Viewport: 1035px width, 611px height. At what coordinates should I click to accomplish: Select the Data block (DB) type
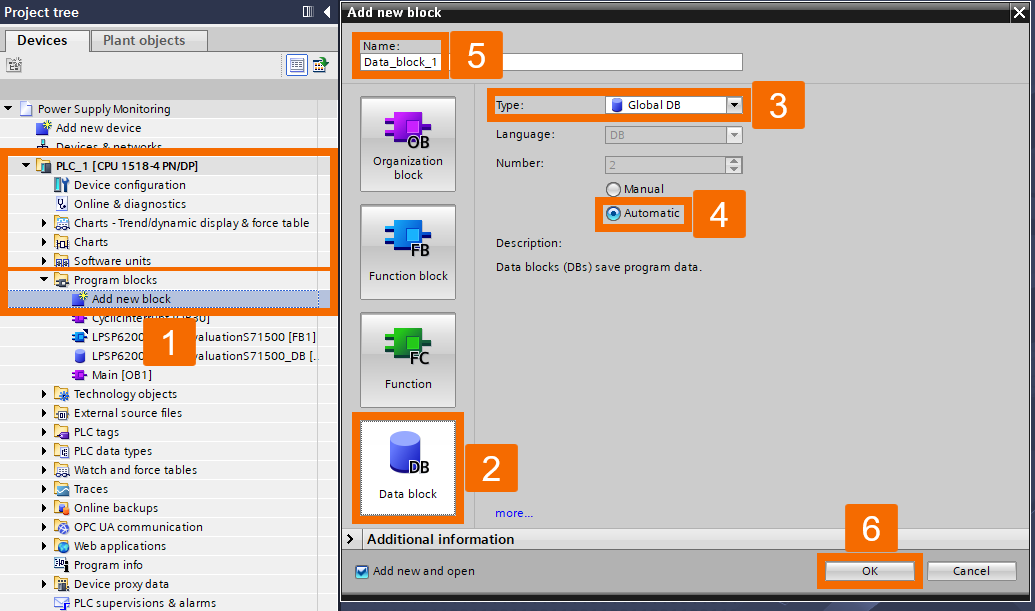point(408,468)
